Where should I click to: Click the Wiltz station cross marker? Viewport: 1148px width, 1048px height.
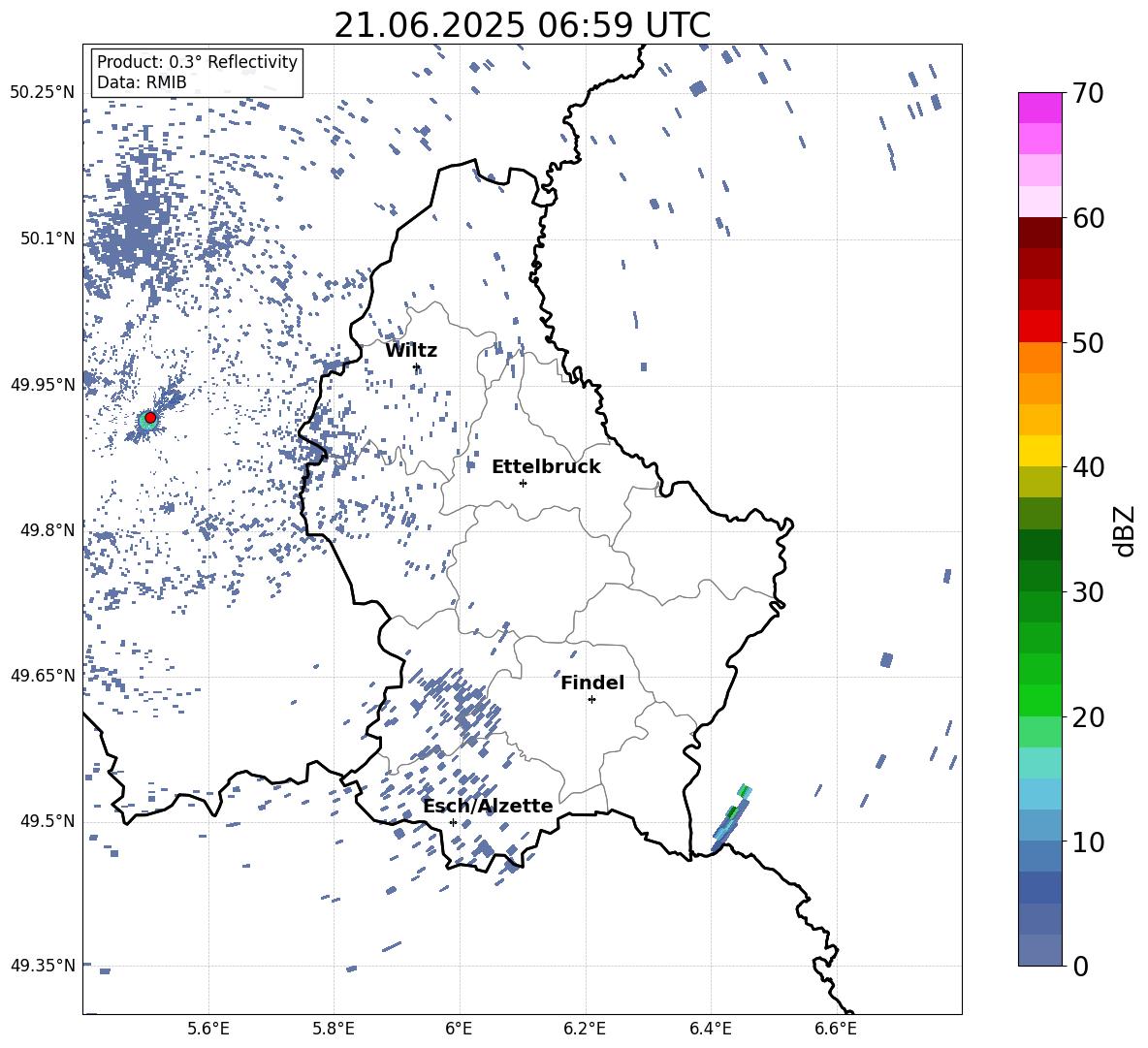tap(417, 367)
